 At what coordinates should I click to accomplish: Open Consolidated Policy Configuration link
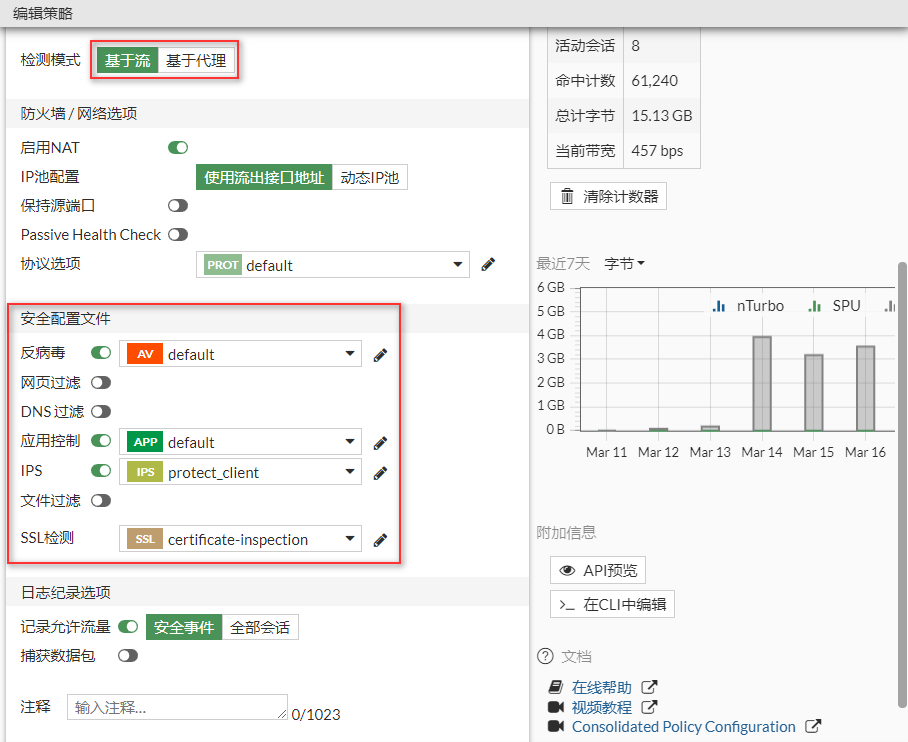coord(684,726)
